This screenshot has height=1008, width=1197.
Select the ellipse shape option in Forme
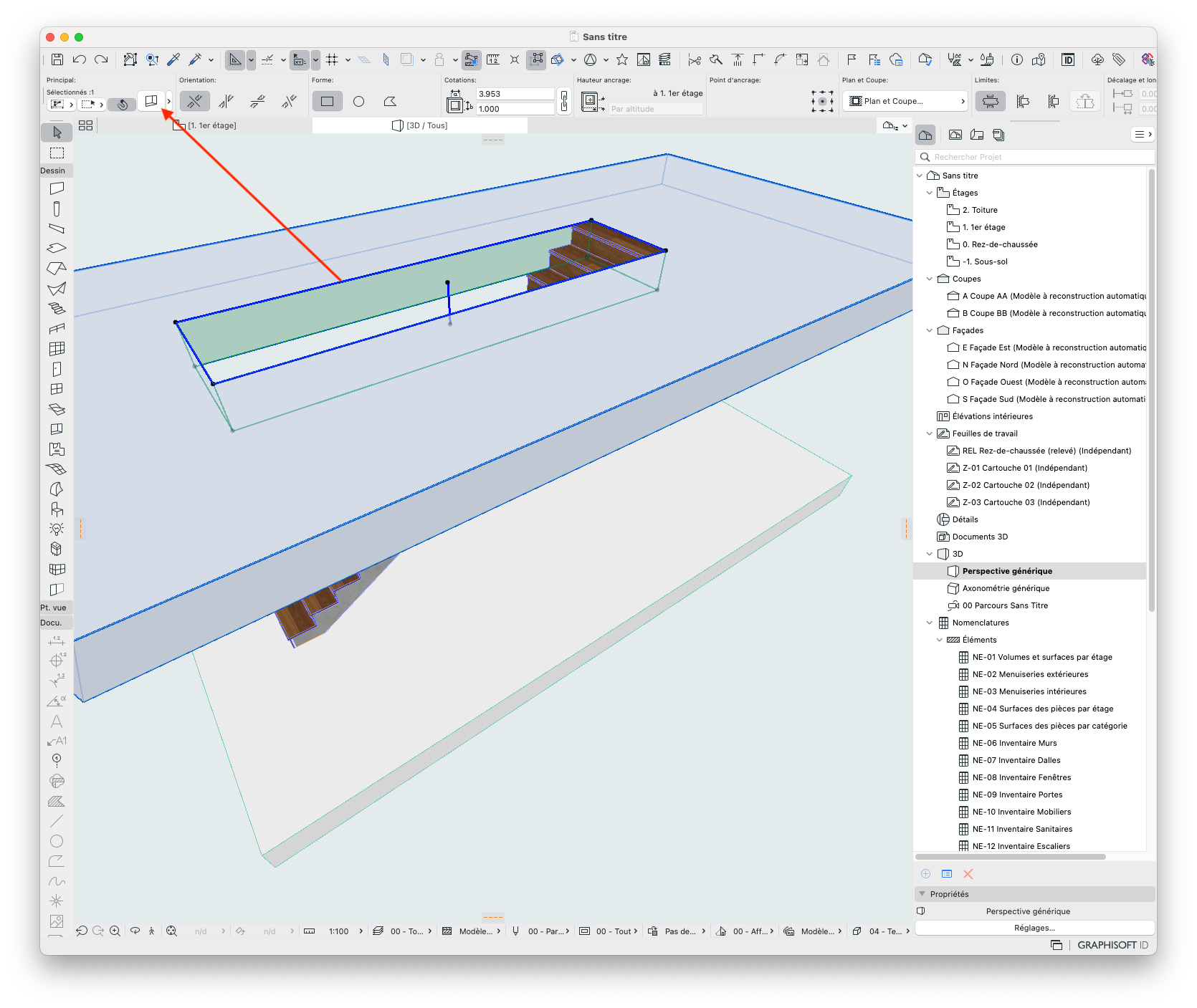(x=358, y=102)
